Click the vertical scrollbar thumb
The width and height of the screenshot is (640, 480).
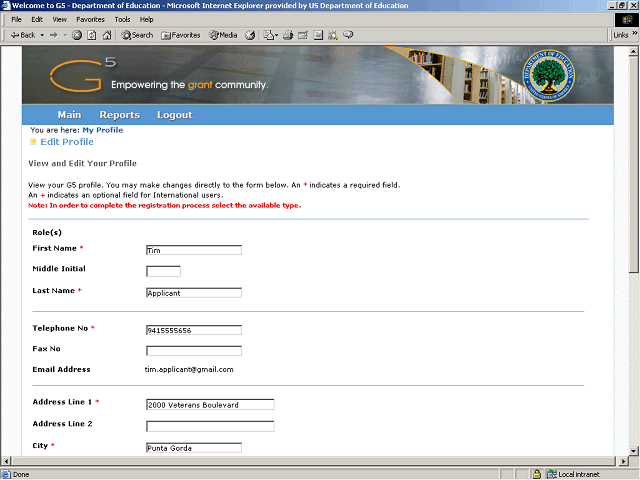[633, 164]
